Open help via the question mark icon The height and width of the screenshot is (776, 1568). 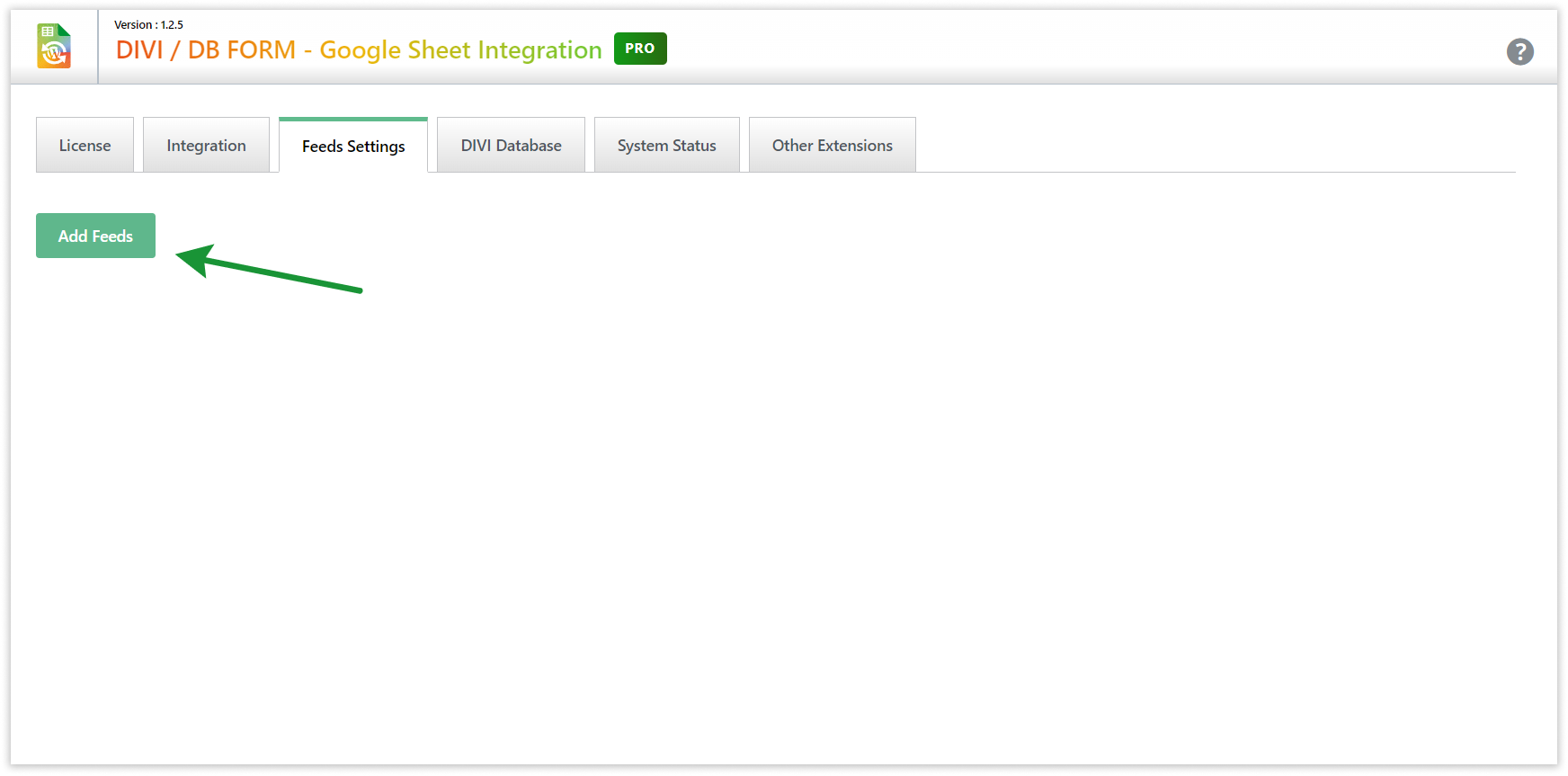[x=1519, y=52]
